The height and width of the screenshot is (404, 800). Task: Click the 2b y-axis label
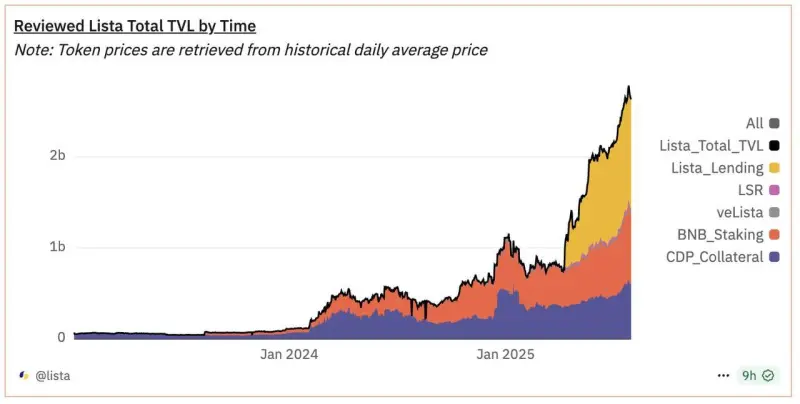click(56, 156)
